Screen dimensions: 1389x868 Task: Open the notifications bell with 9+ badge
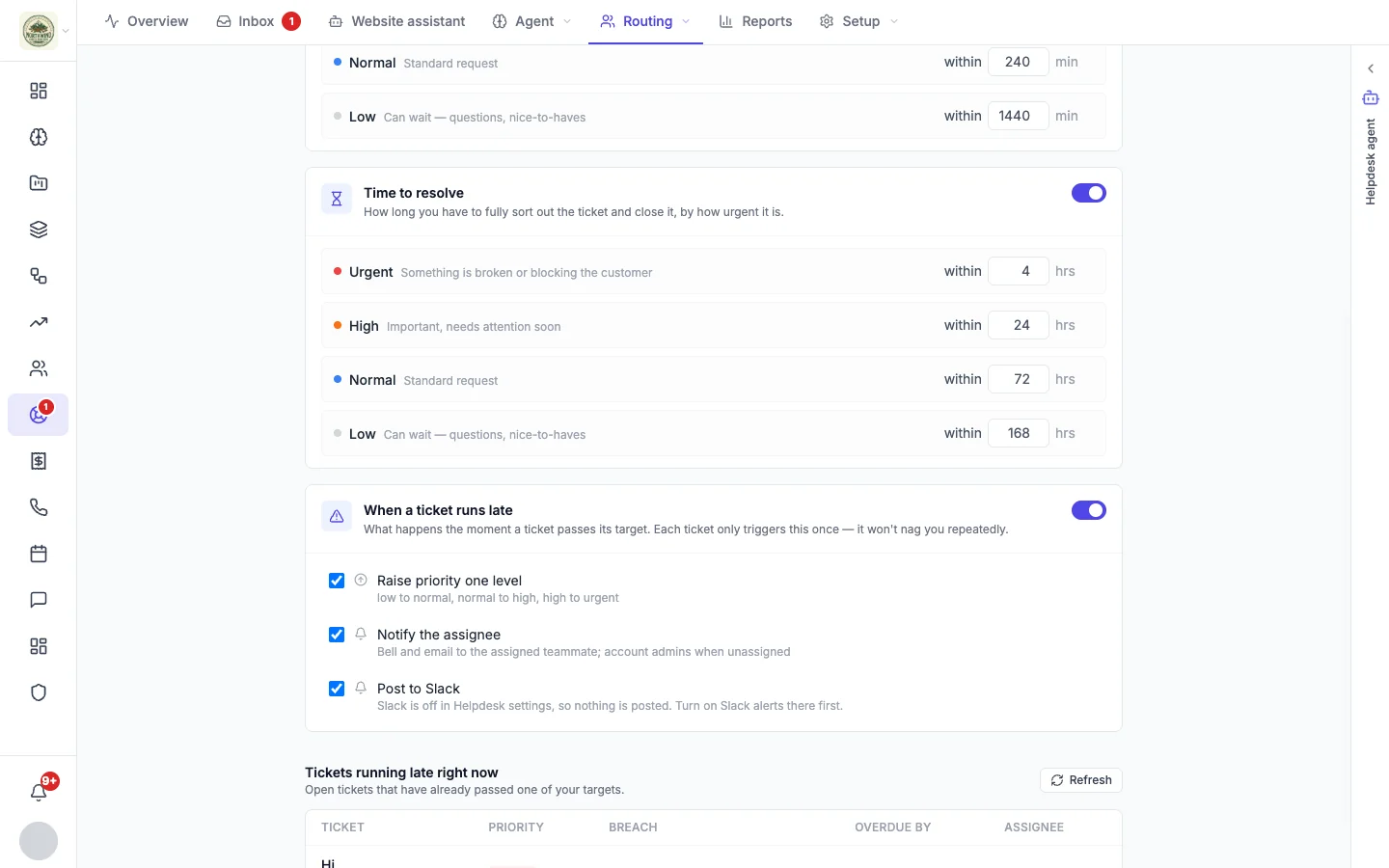[x=39, y=792]
